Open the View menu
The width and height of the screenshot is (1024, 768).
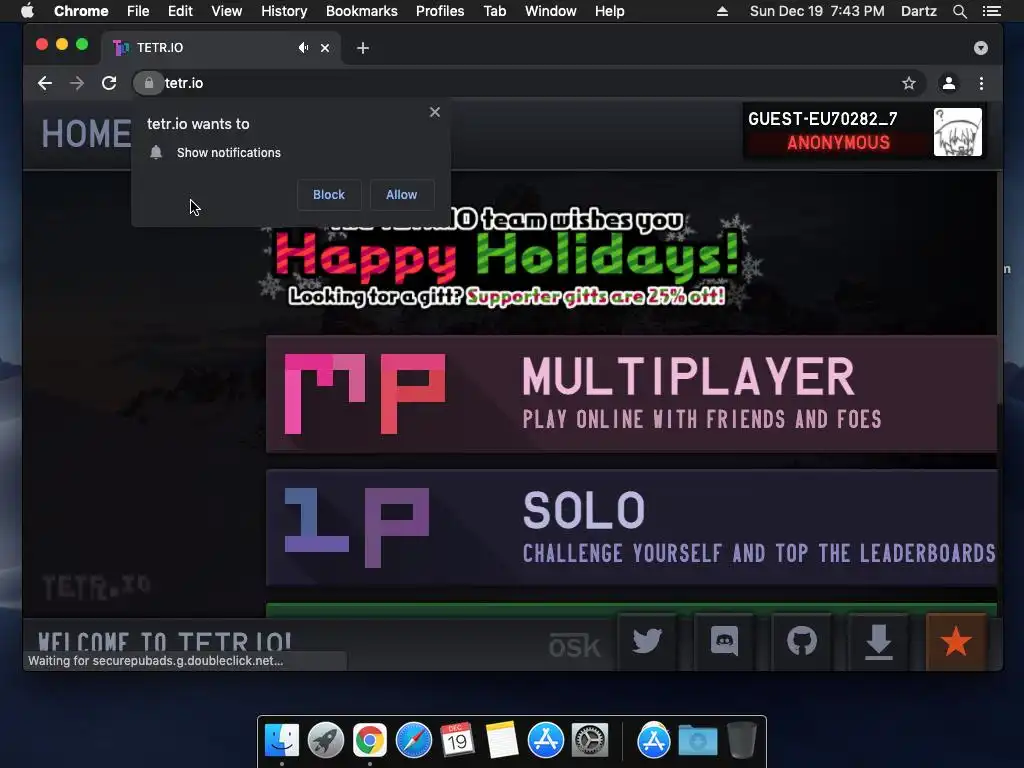tap(227, 11)
